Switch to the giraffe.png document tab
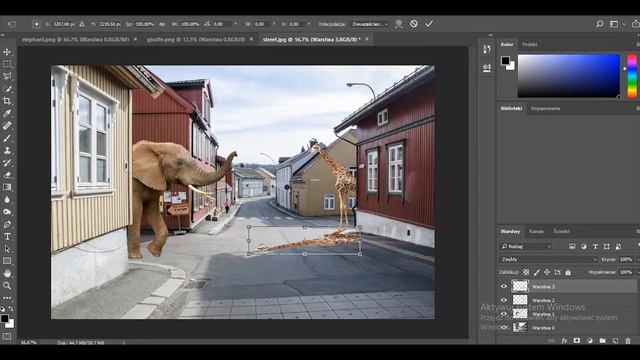 tap(196, 40)
